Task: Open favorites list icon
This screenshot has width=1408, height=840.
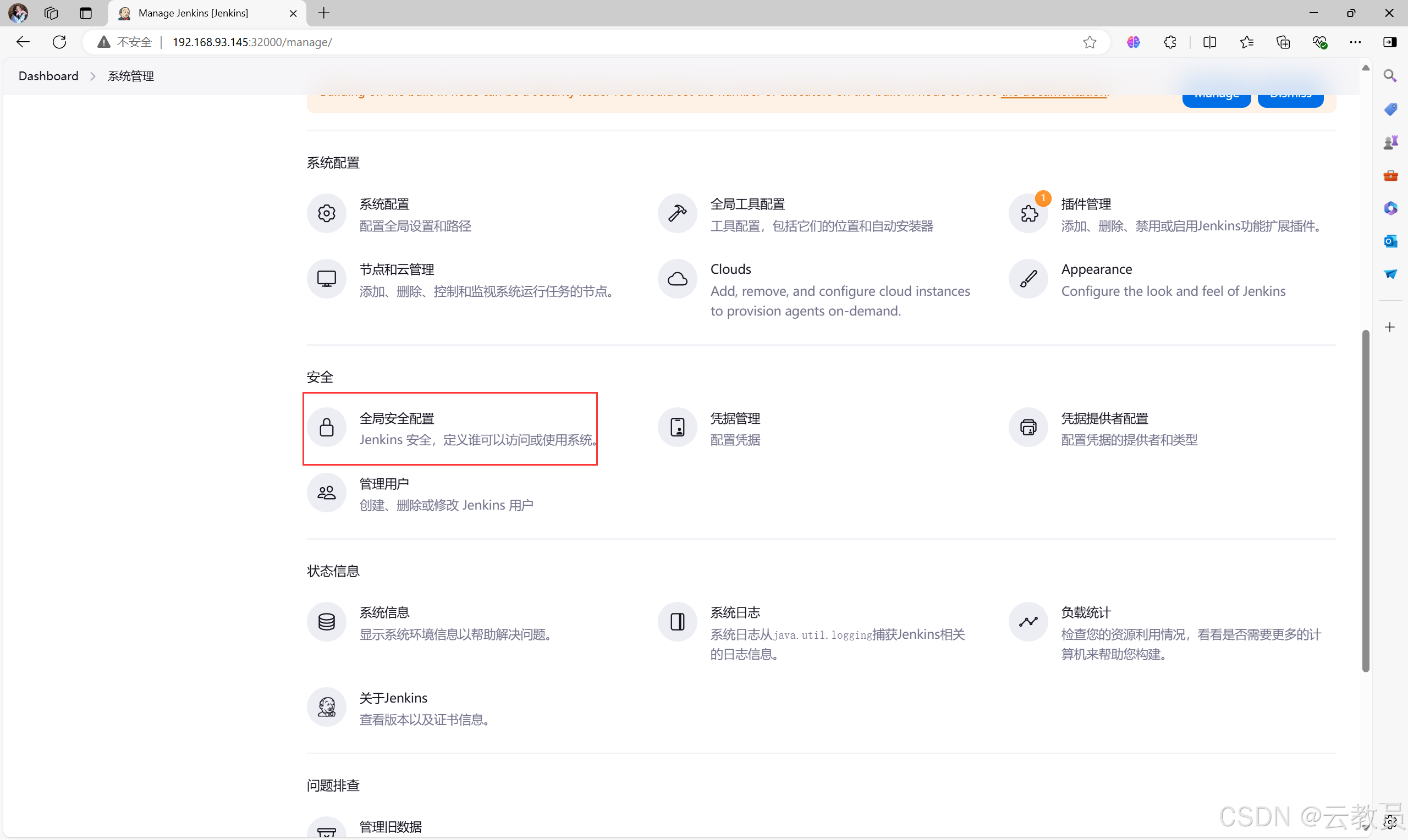Action: (x=1246, y=42)
